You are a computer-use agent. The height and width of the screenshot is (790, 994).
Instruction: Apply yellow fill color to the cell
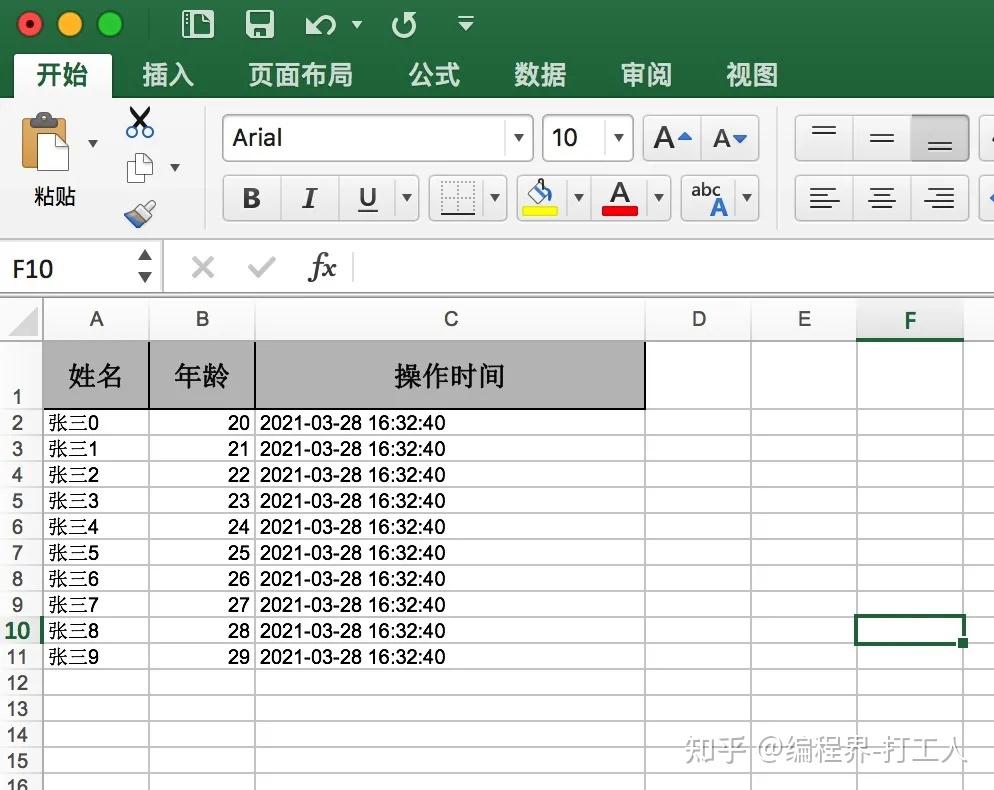click(540, 198)
